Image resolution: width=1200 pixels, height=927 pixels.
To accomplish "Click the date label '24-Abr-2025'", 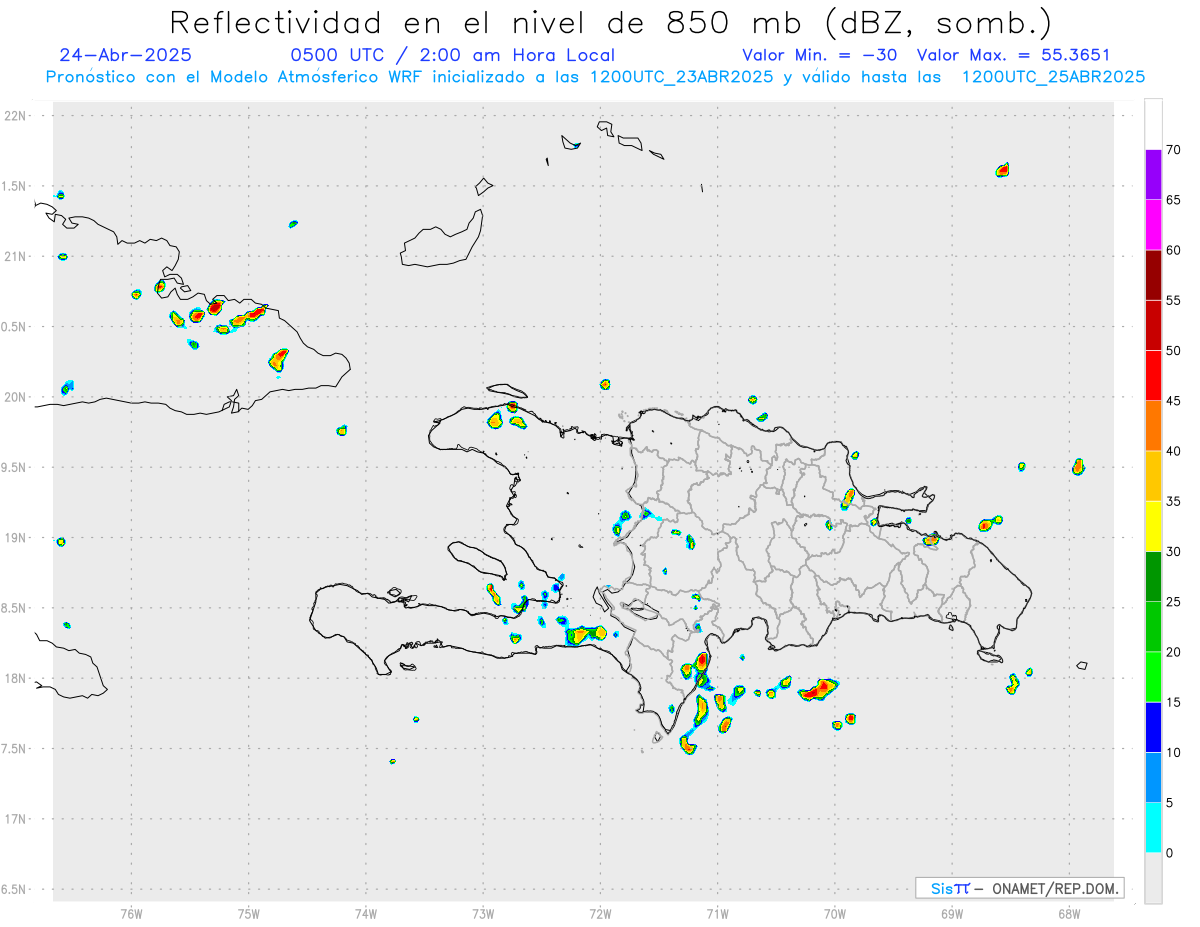I will [125, 55].
